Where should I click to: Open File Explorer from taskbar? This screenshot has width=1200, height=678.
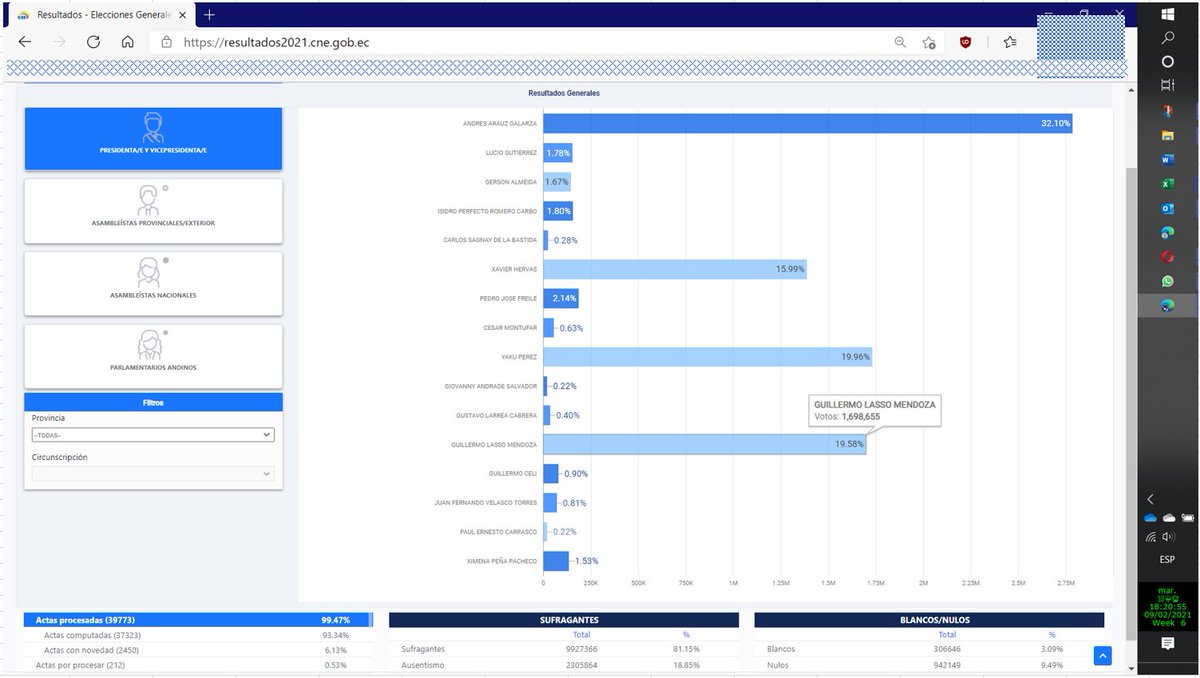point(1167,134)
